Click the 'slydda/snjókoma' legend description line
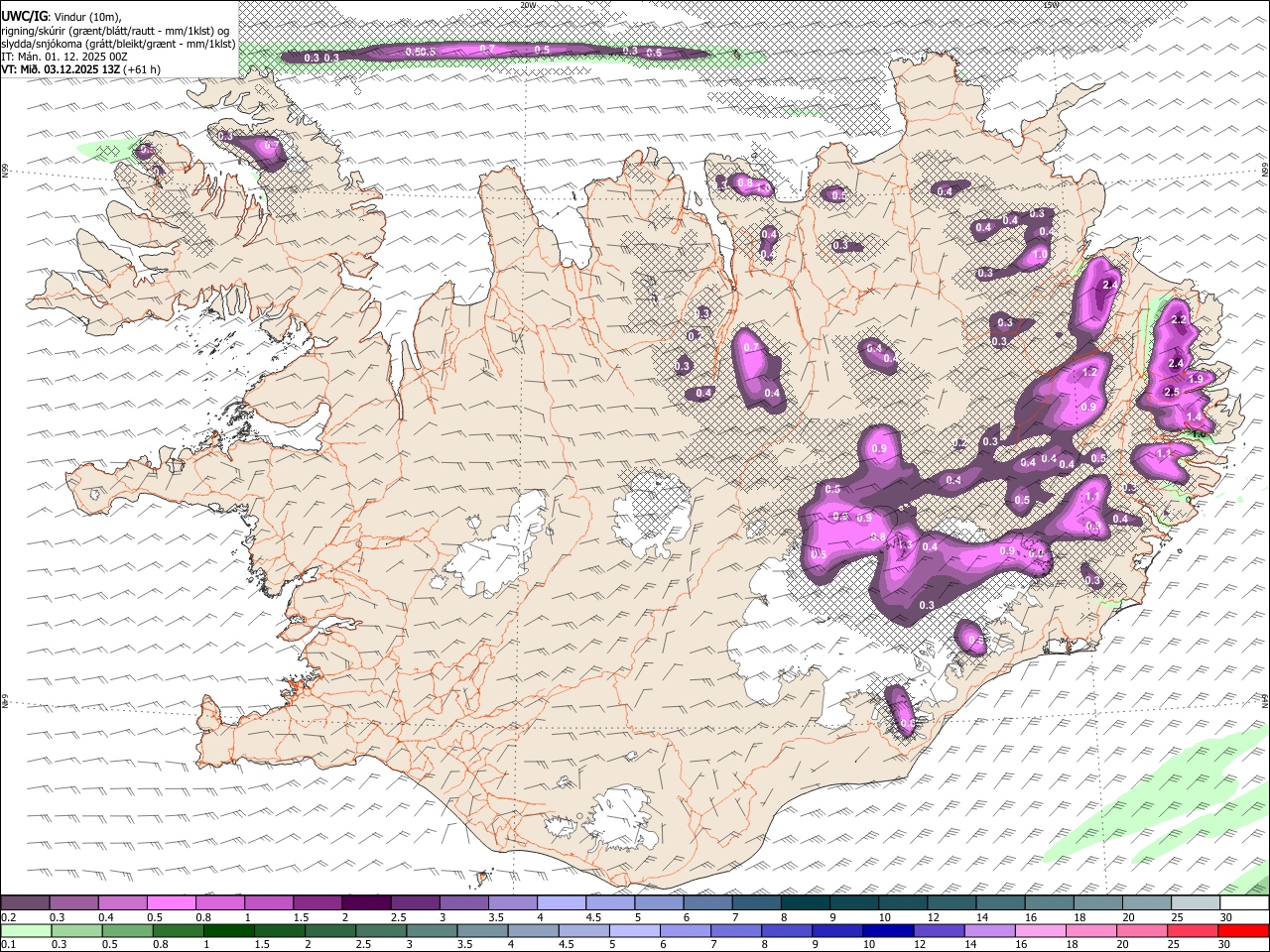 [118, 44]
